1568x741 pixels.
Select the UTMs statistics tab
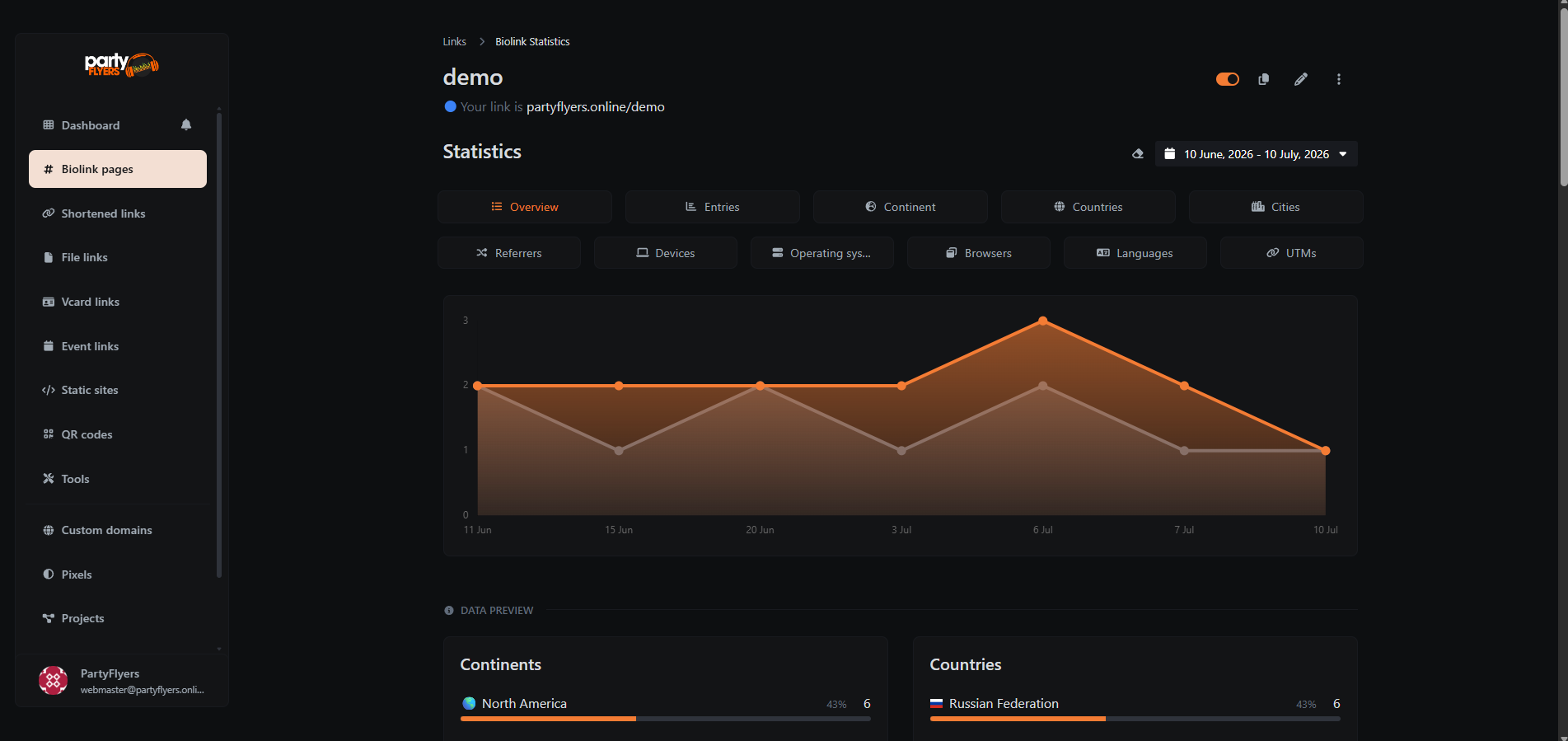click(x=1292, y=253)
